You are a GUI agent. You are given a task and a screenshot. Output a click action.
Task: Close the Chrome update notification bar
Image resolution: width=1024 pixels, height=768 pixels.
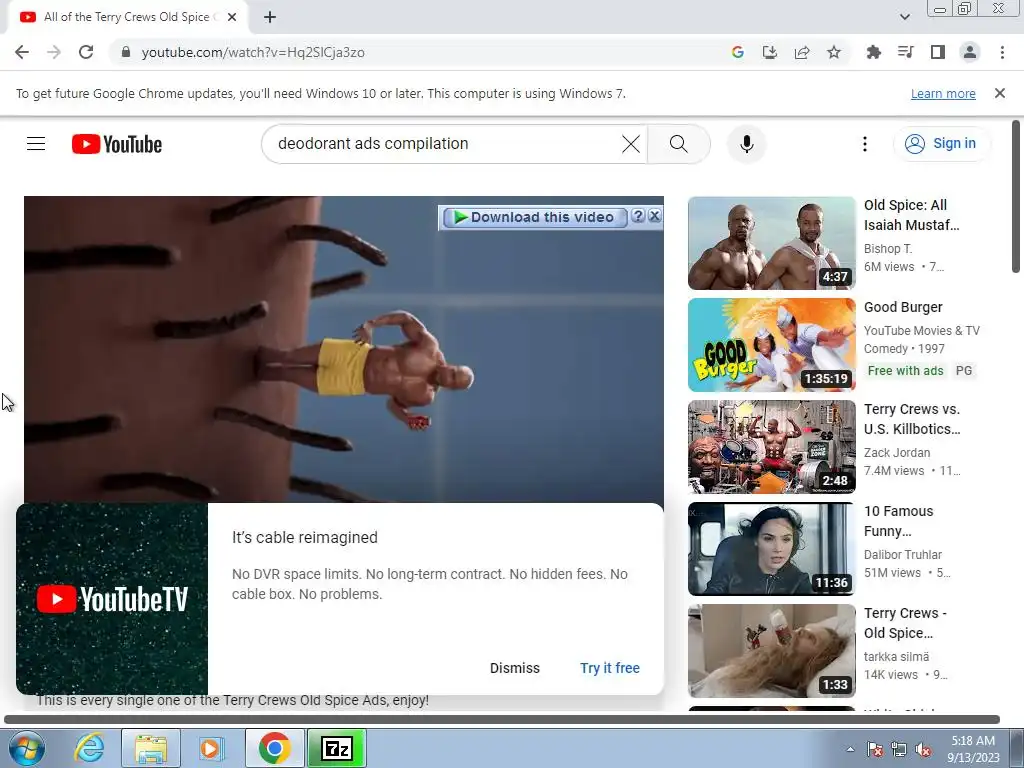1000,93
